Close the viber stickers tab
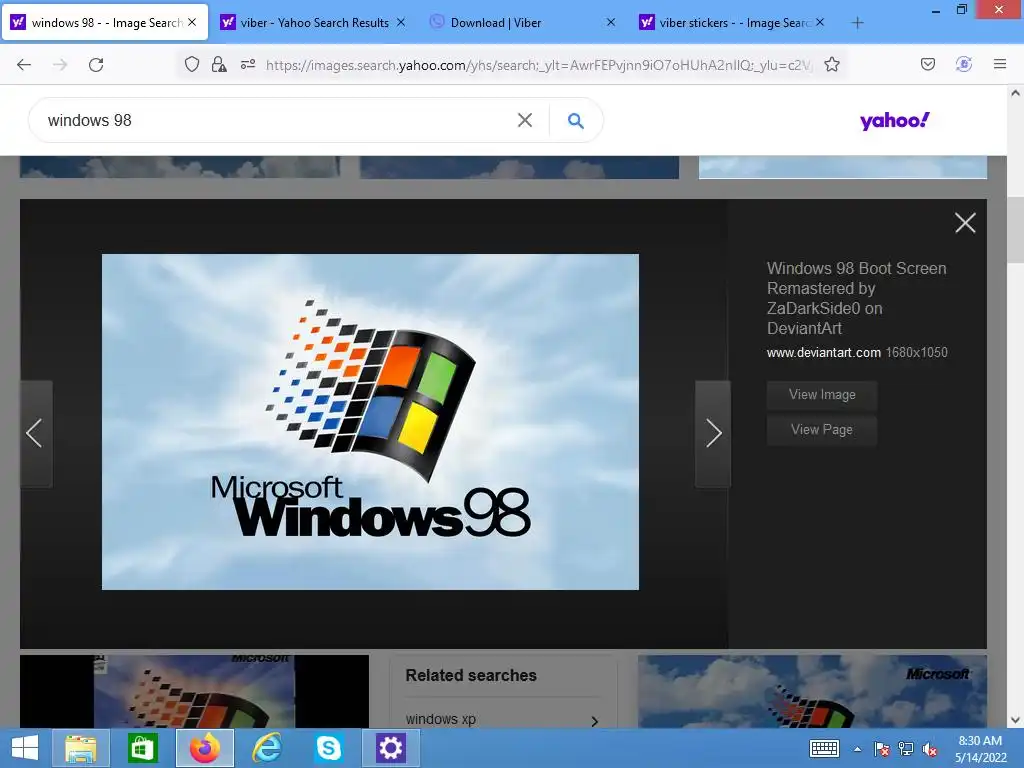Screen dimensions: 1024x768 point(820,23)
